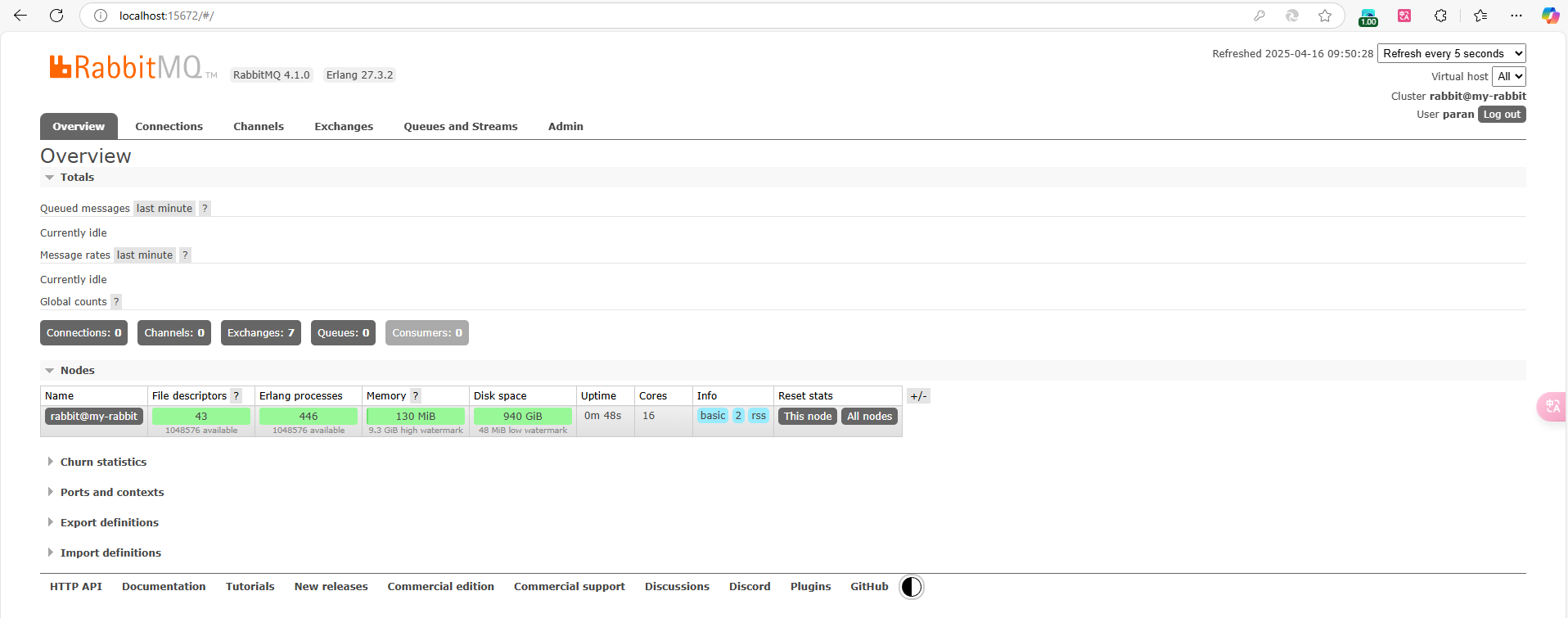Click the Exchanges: 7 count button

tap(261, 333)
